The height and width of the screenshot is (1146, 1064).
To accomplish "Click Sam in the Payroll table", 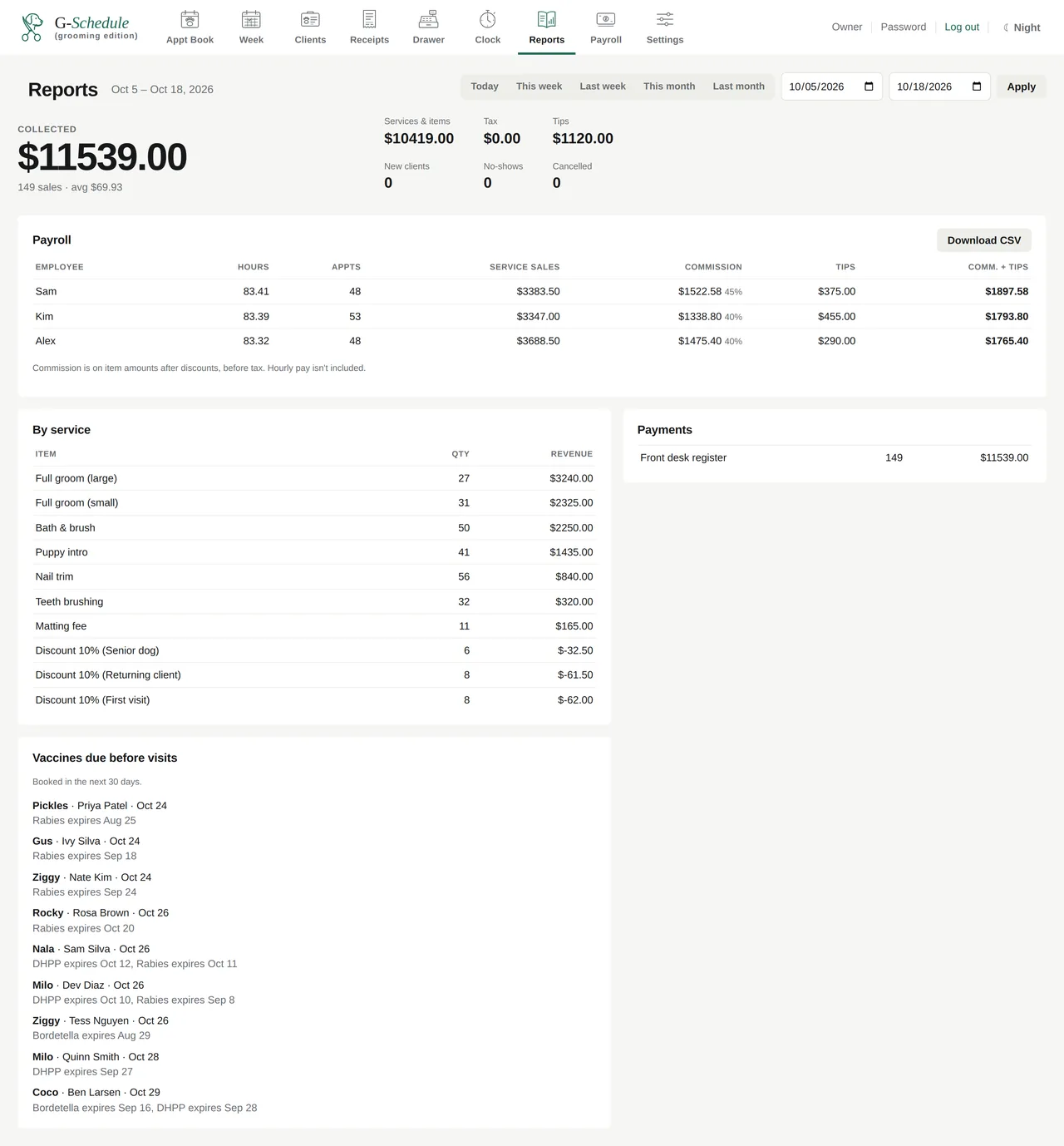I will pyautogui.click(x=46, y=292).
